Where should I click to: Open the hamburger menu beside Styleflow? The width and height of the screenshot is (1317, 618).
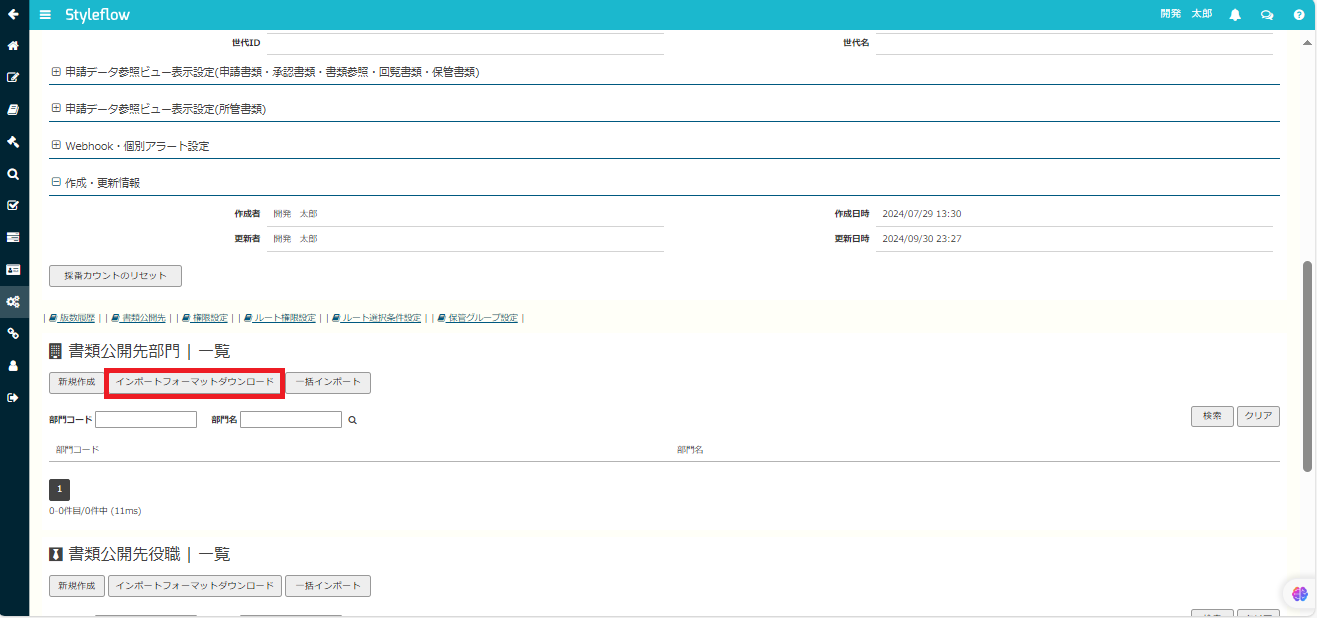[45, 15]
